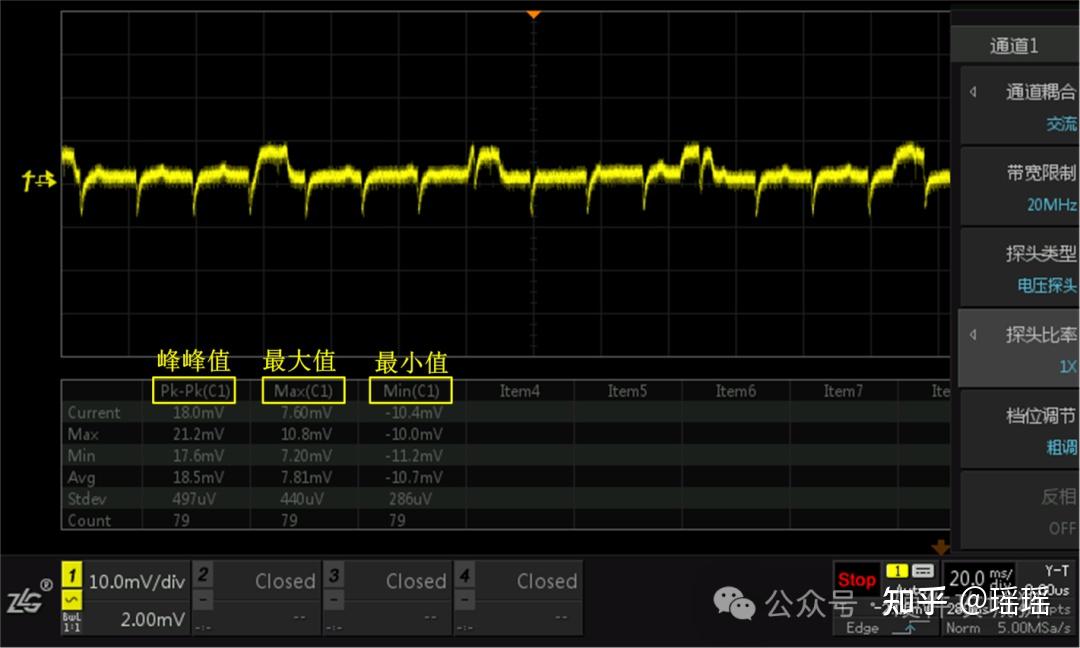Screen dimensions: 1080x648
Task: Click the rising edge slope icon
Action: coord(911,627)
